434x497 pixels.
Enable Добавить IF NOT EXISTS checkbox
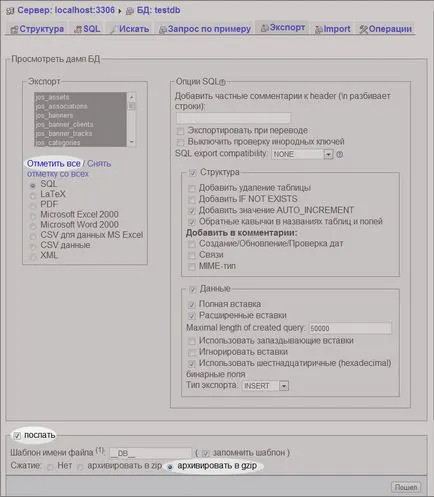[192, 200]
